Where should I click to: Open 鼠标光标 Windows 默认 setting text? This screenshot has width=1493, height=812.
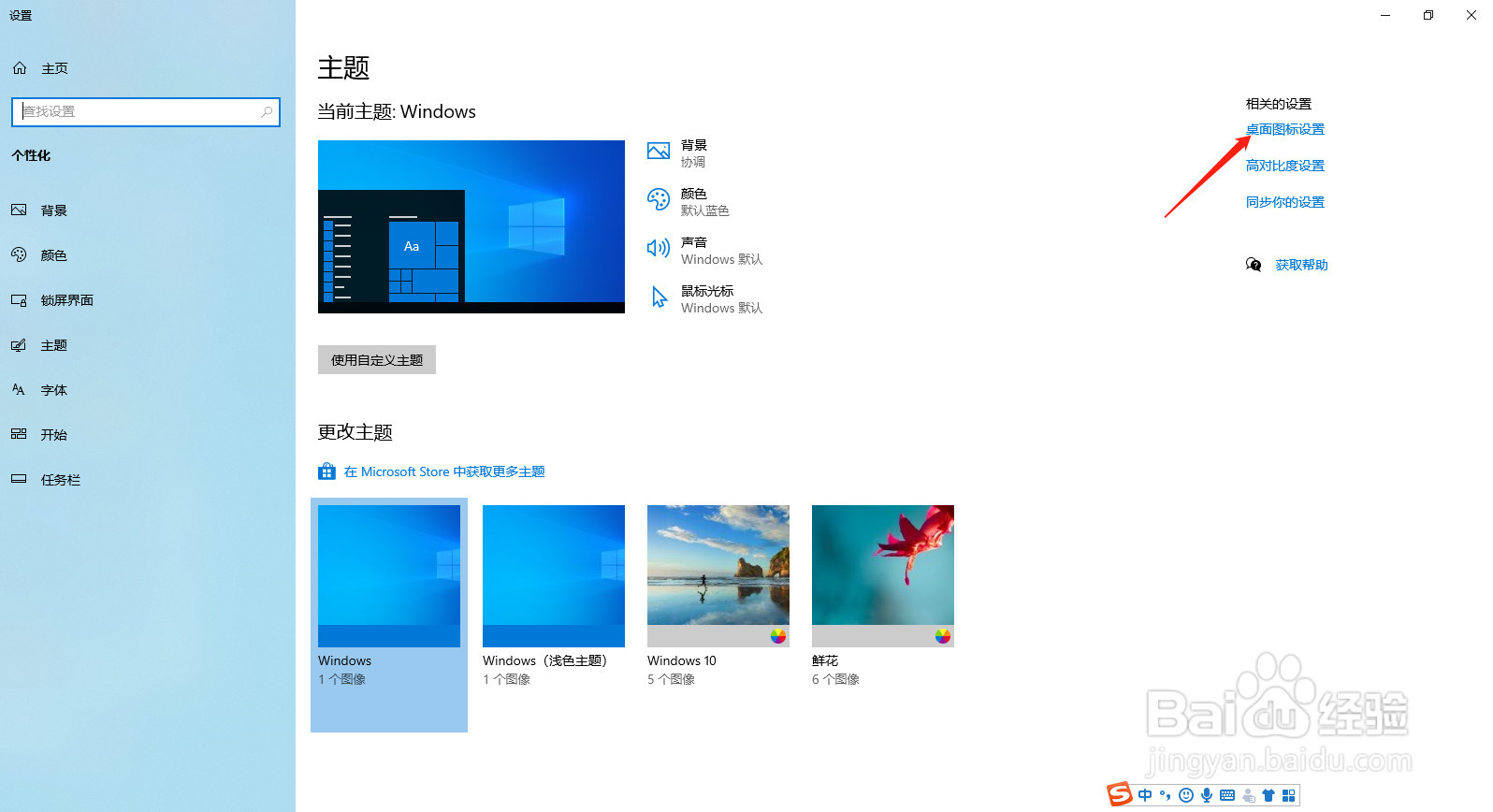[722, 299]
